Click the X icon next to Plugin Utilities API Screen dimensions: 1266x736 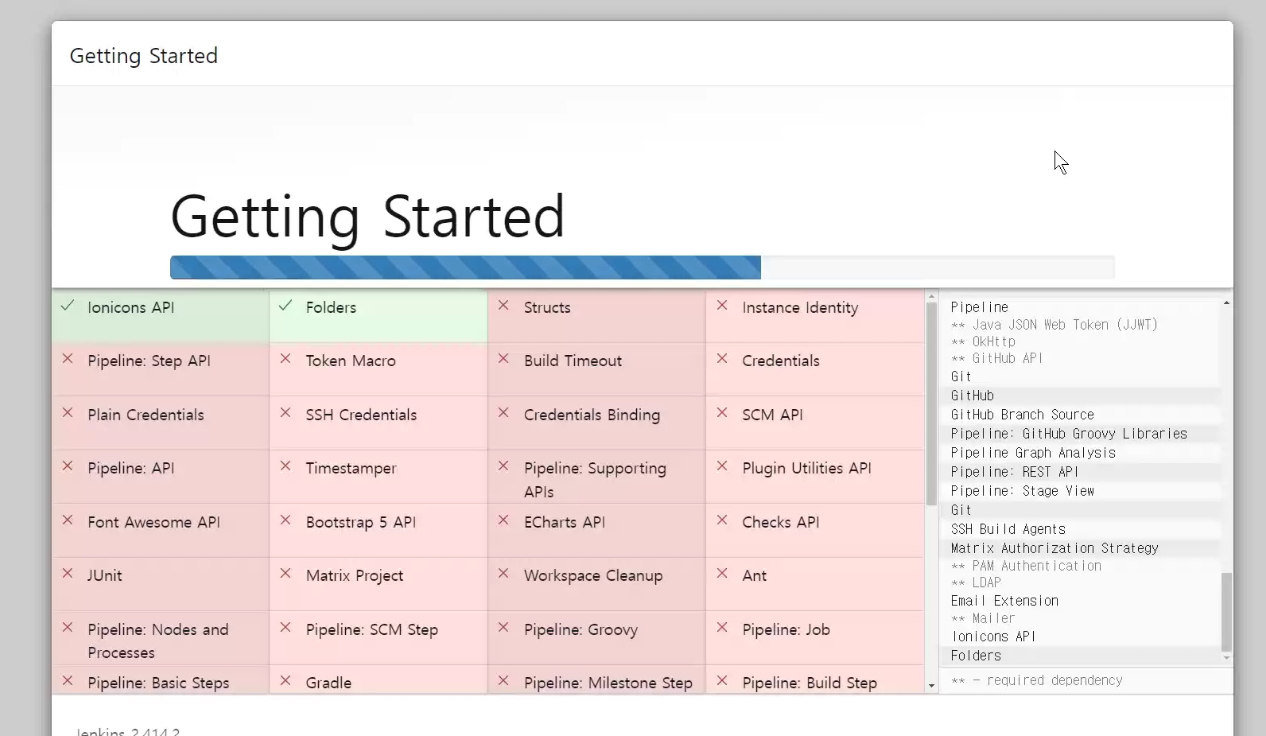coord(721,467)
